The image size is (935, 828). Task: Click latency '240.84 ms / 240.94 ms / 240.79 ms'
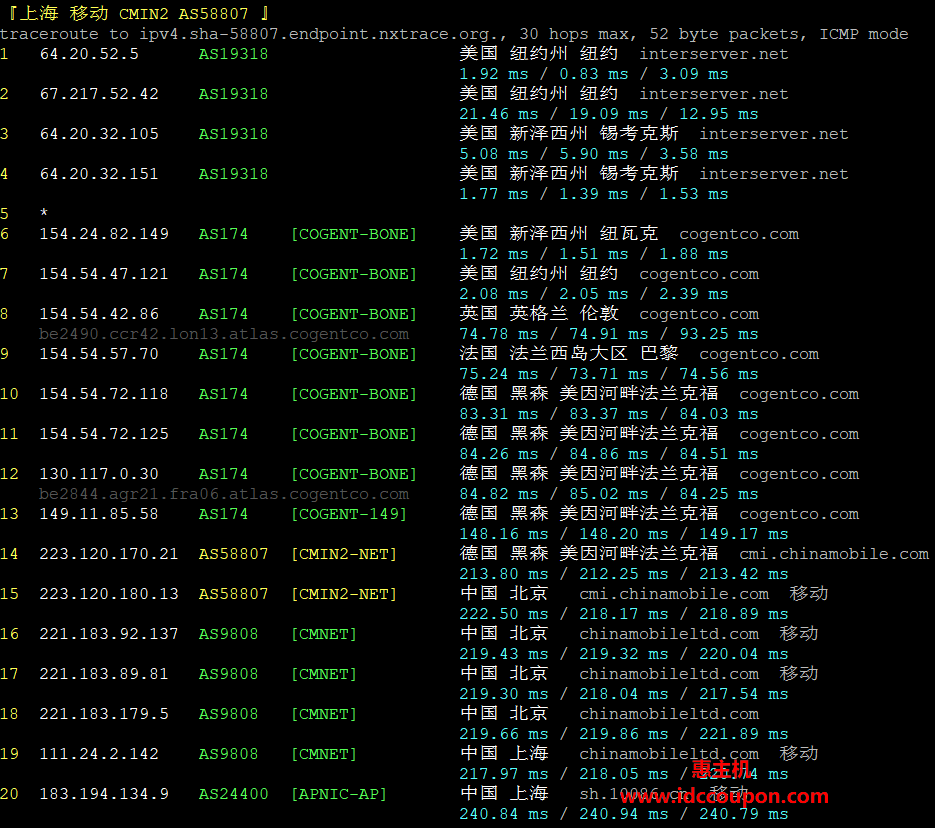click(624, 814)
